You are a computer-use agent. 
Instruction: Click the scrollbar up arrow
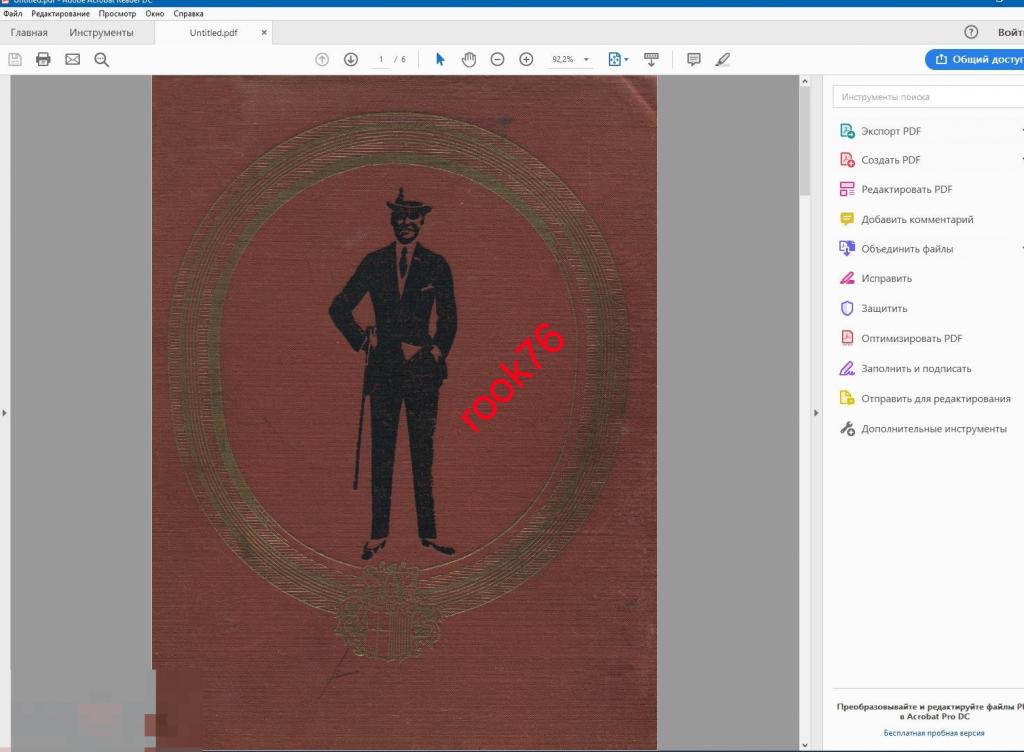point(805,82)
